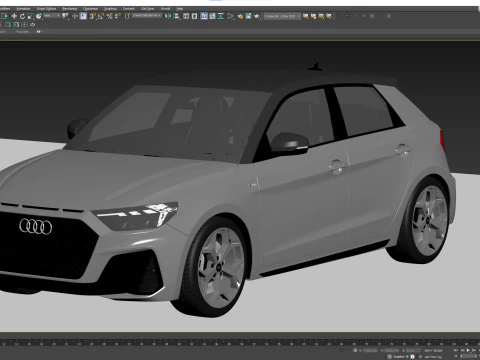The width and height of the screenshot is (480, 360).
Task: Open the Rendered Frame Window
Action: tap(248, 16)
